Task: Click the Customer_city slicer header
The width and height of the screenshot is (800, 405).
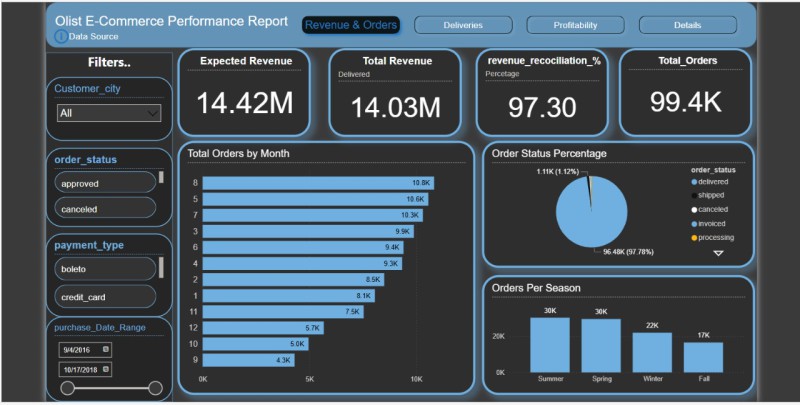Action: pos(87,89)
